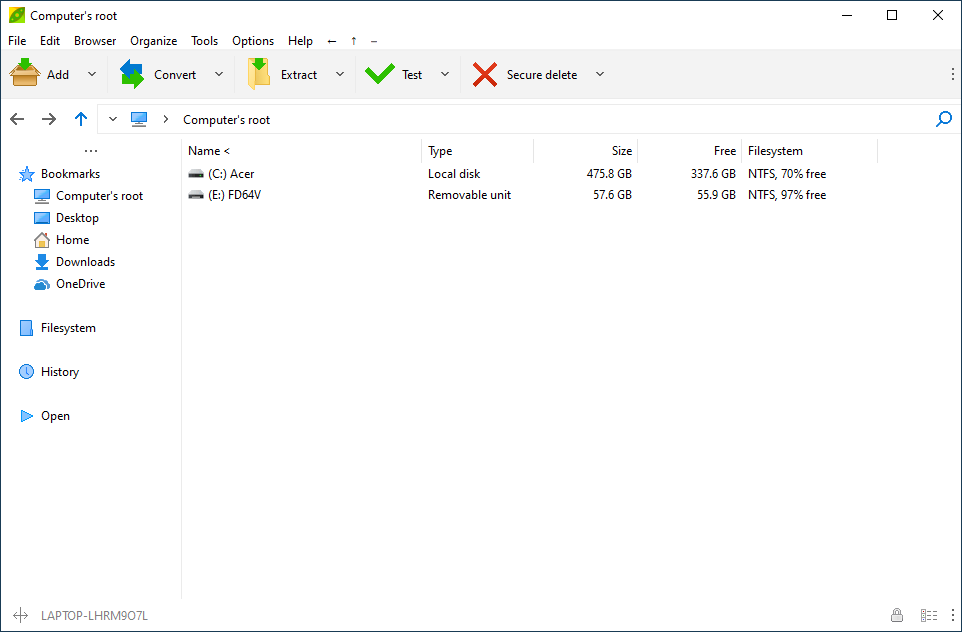This screenshot has width=962, height=632.
Task: Click the OneDrive cloud icon
Action: (42, 284)
